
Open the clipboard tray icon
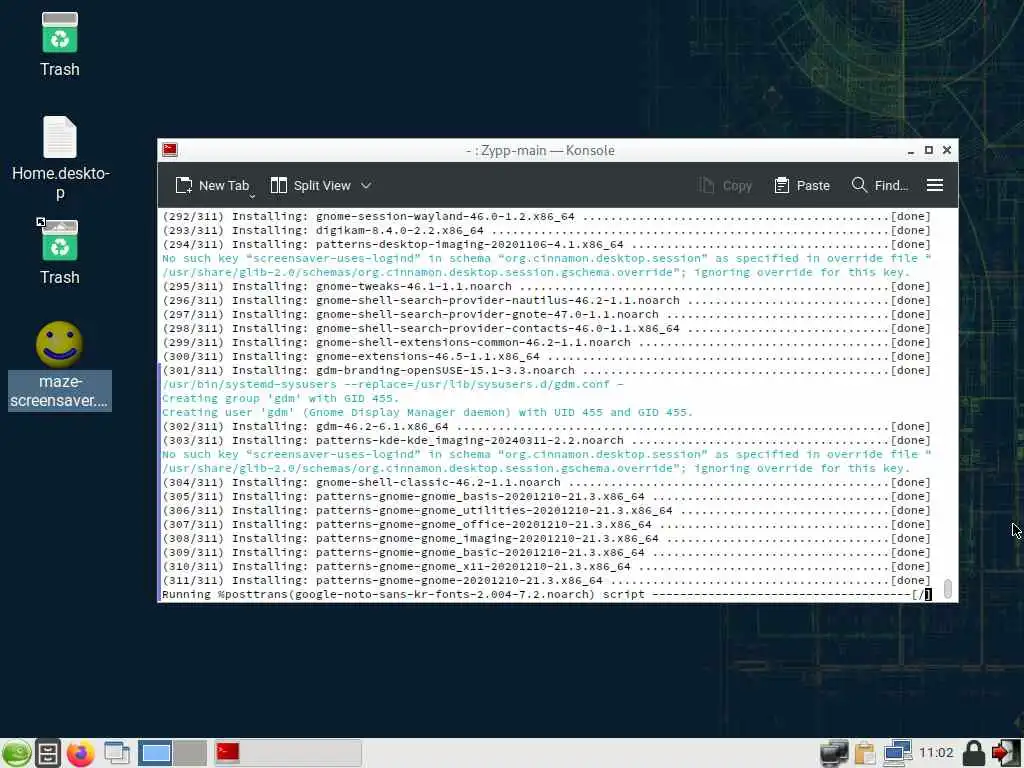[x=865, y=754]
